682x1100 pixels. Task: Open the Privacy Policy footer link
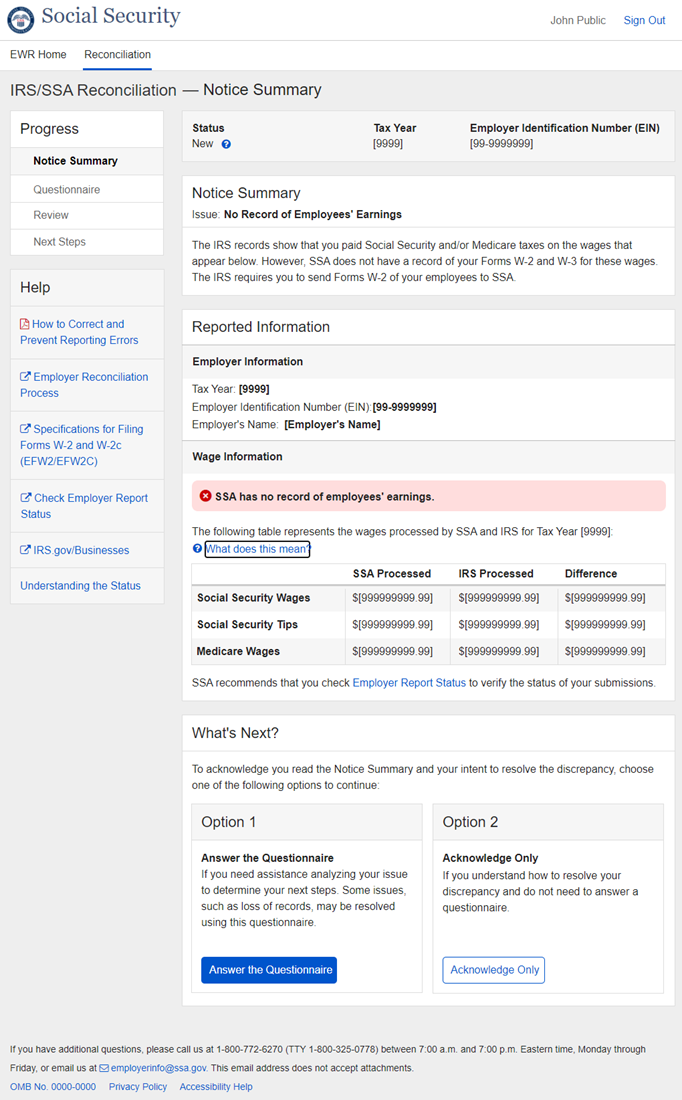[138, 1087]
